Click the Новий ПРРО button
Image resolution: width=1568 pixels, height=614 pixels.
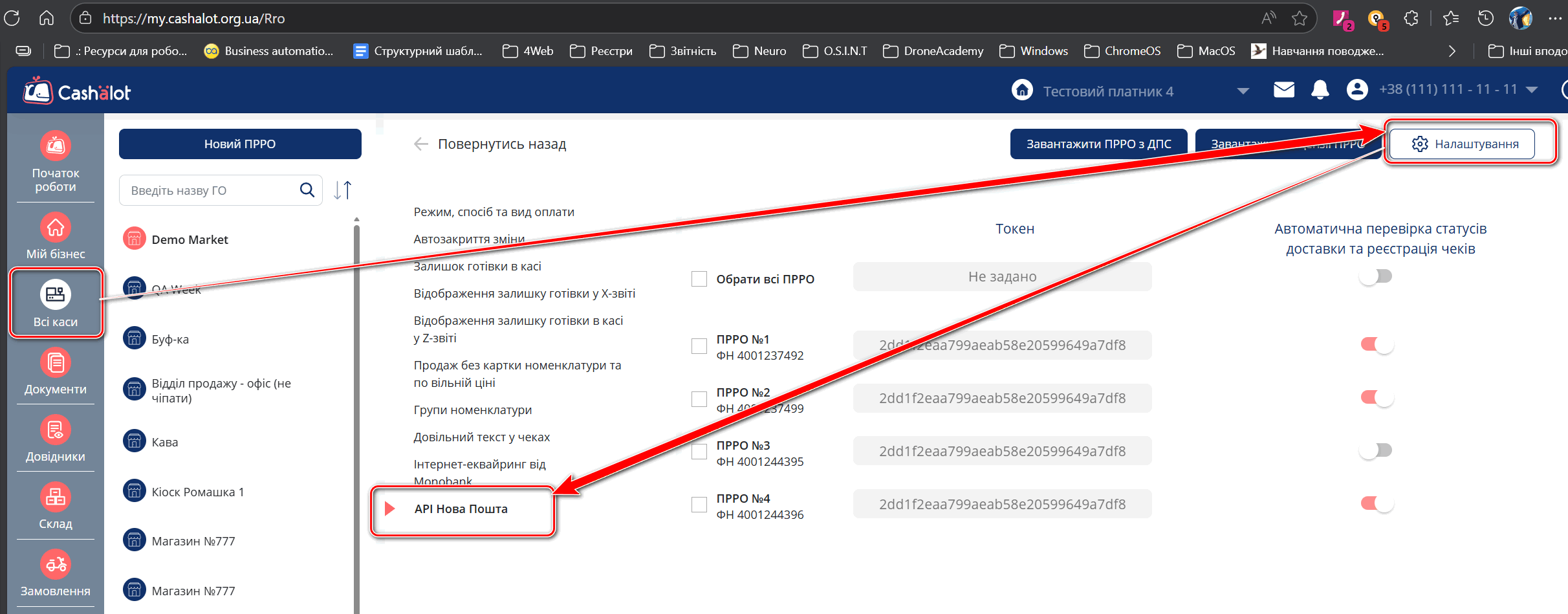[x=240, y=144]
